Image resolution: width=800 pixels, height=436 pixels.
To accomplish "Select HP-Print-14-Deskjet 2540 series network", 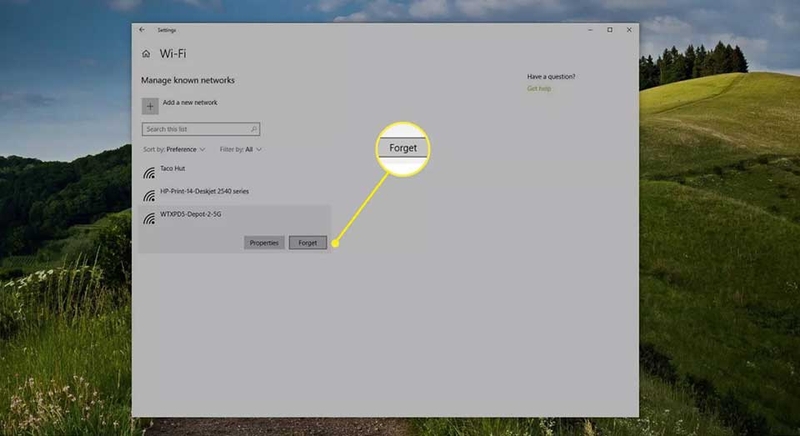I will [x=205, y=191].
